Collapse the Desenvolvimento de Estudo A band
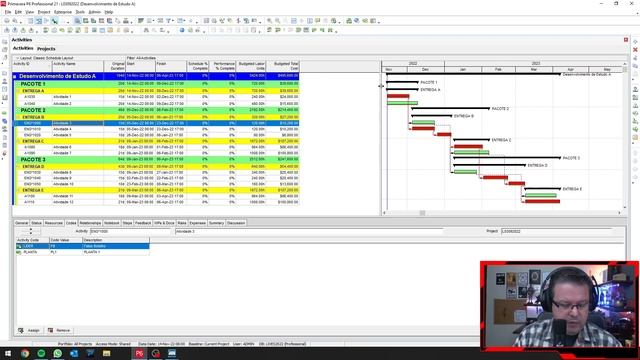The height and width of the screenshot is (360, 640). pos(15,76)
